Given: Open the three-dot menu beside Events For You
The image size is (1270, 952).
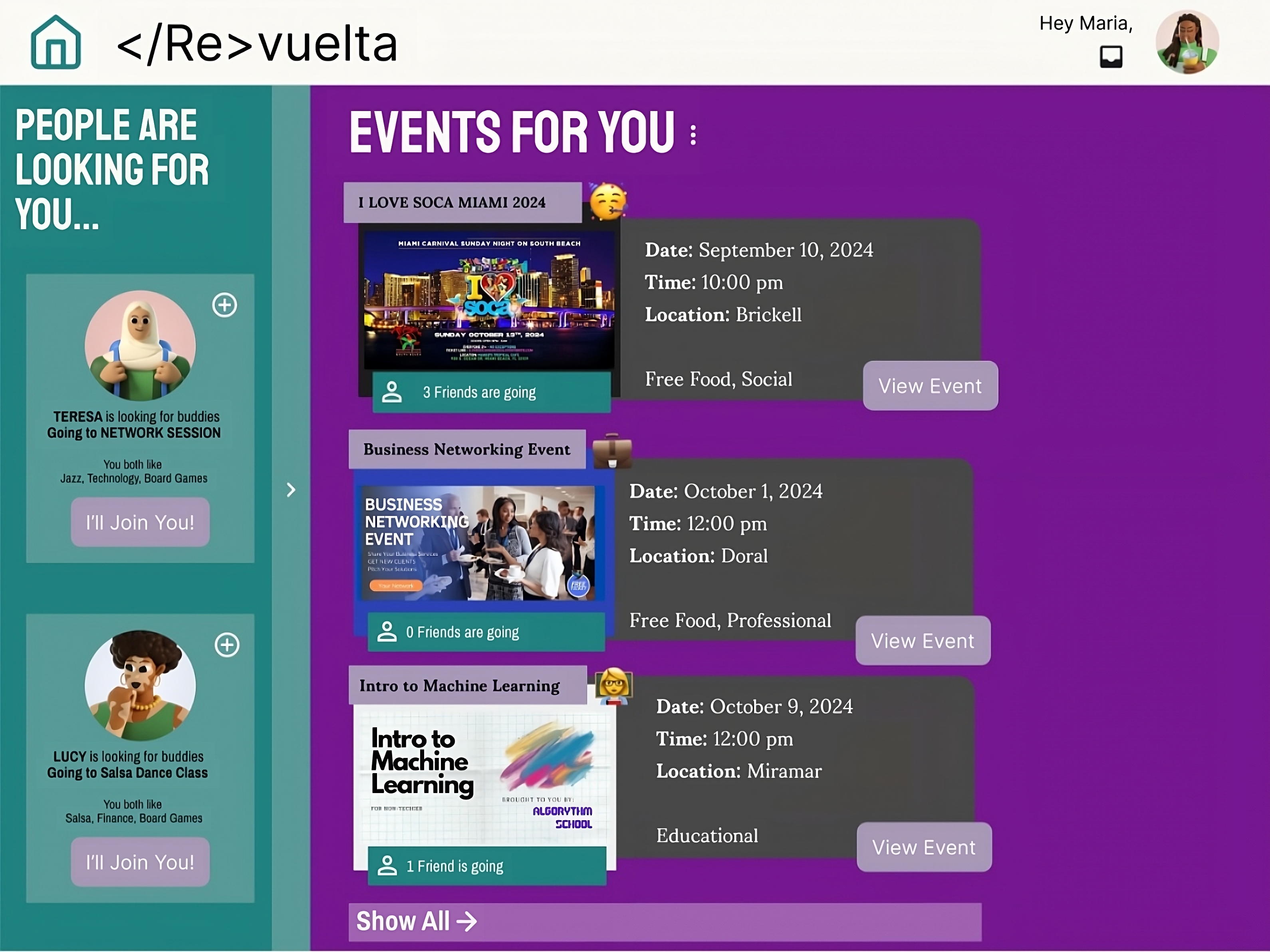Looking at the screenshot, I should tap(694, 135).
